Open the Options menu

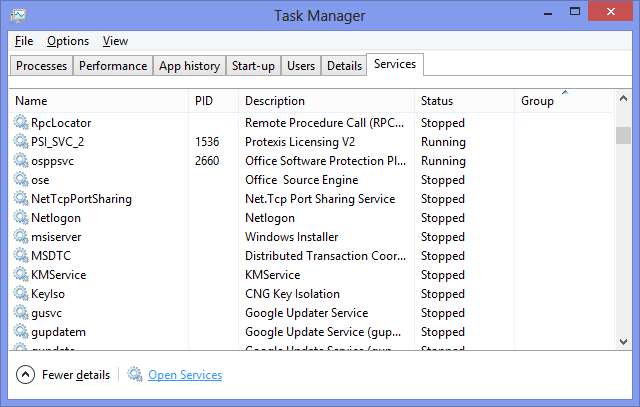tap(68, 41)
